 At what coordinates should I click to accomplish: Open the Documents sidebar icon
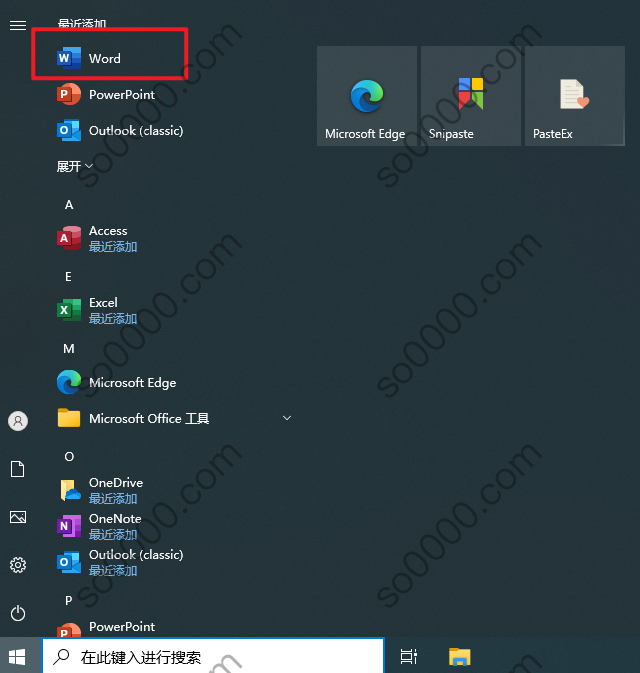point(18,469)
